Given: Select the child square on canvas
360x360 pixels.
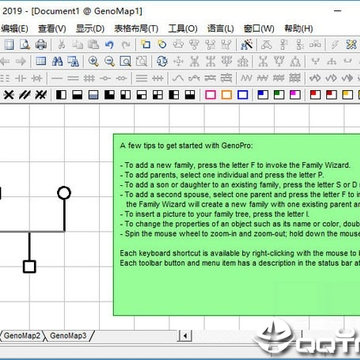Looking at the screenshot, I should 29,267.
